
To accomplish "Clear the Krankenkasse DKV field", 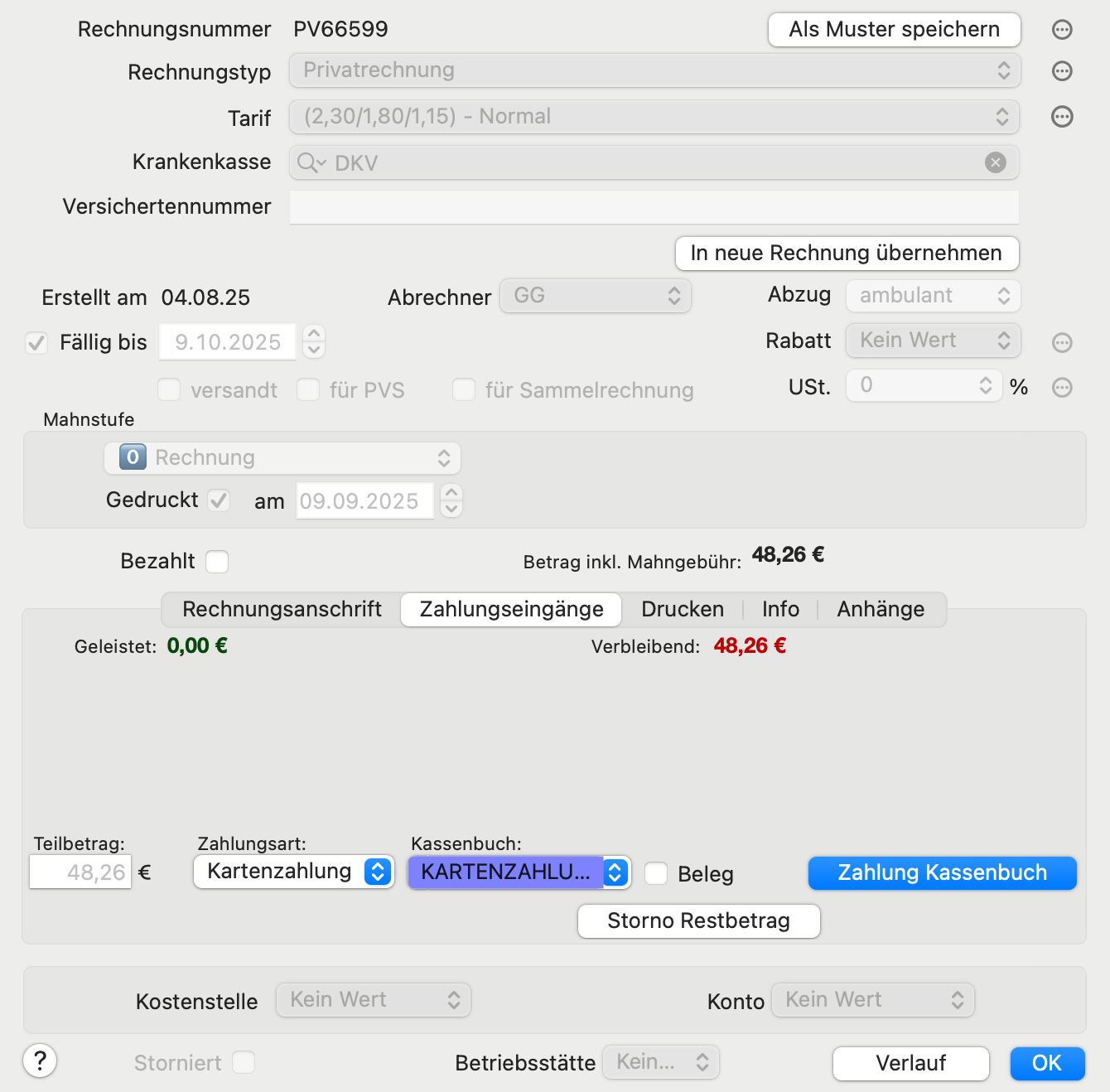I will 996,162.
